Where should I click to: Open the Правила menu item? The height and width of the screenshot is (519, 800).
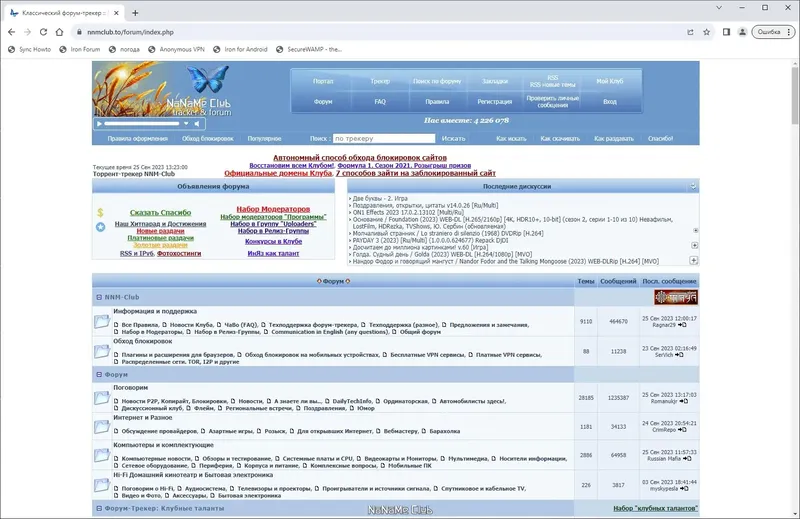[437, 102]
